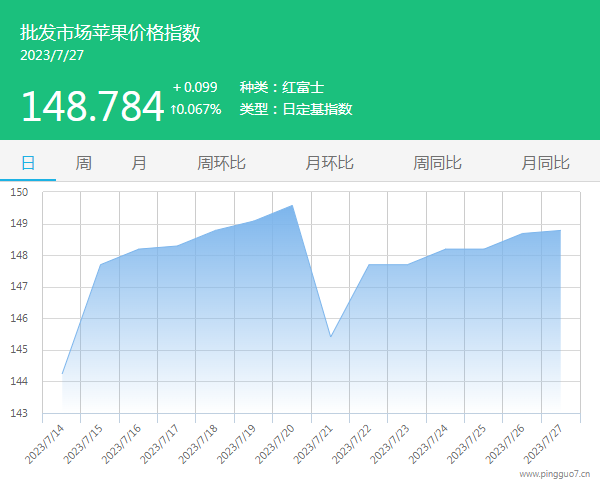Click the last data point at 2023/7/27
Viewport: 600px width, 485px height.
pos(561,231)
